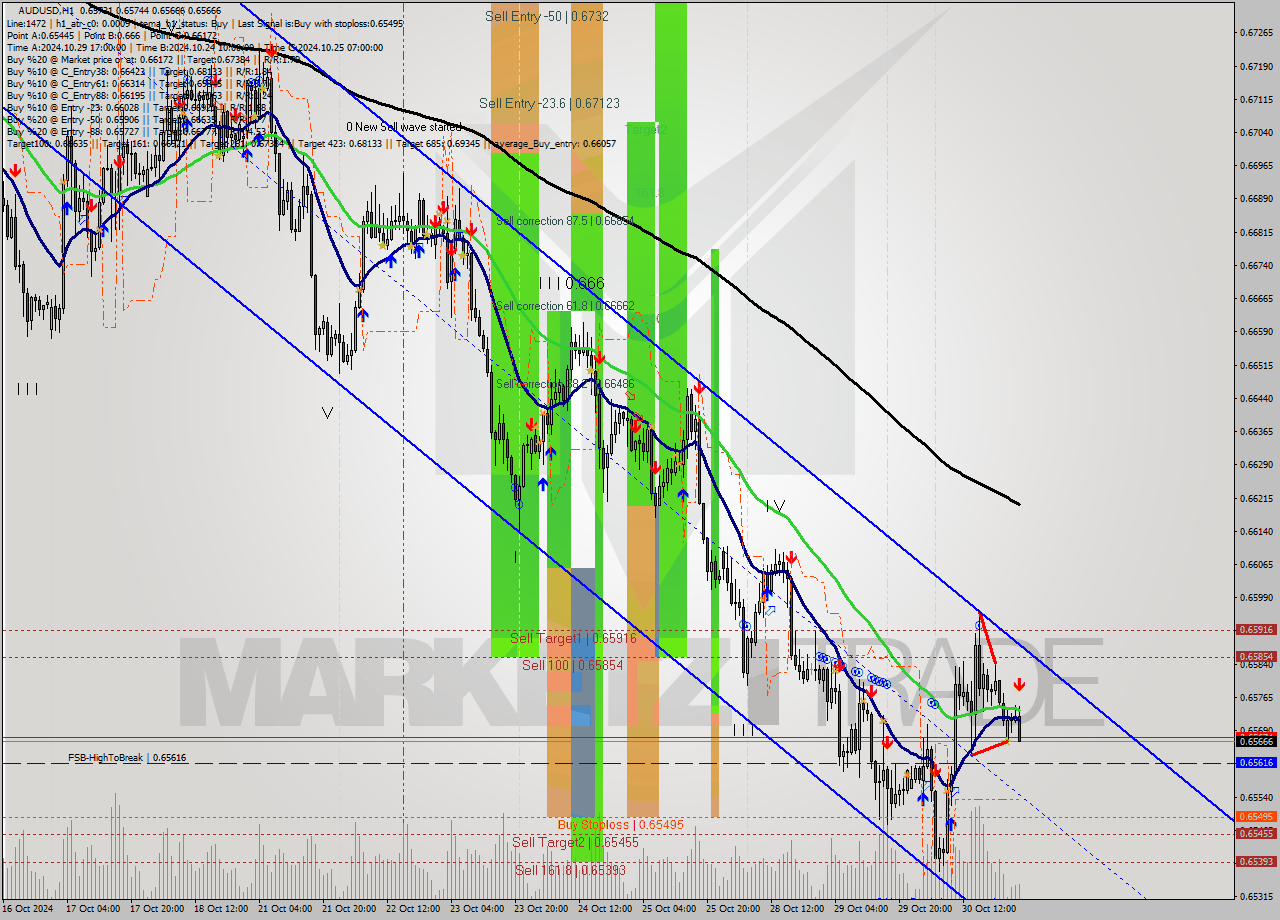
Task: Click the '18 Oct 12:00' time axis label
Action: click(221, 909)
